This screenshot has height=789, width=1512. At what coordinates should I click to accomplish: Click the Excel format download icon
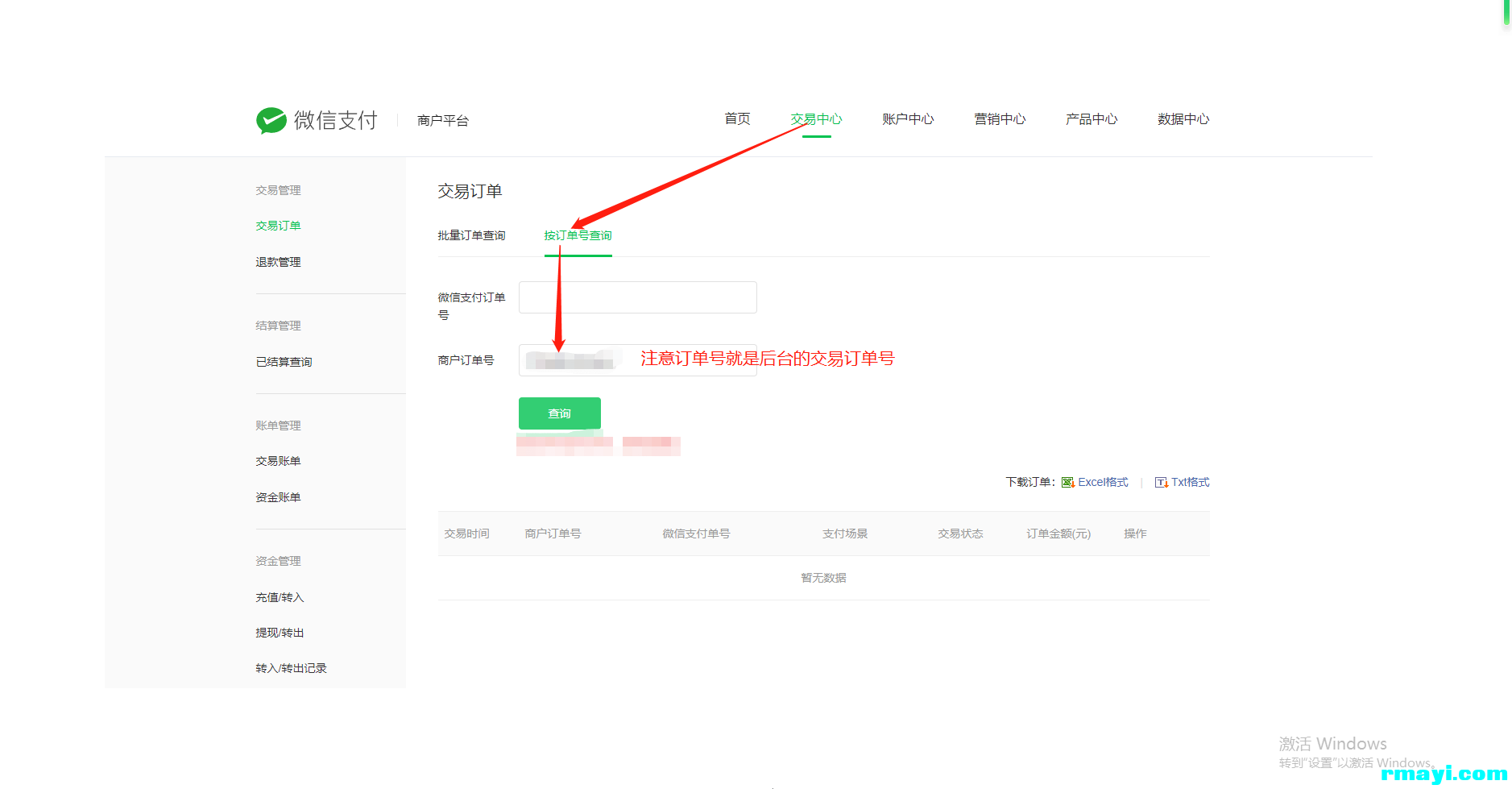click(x=1068, y=482)
